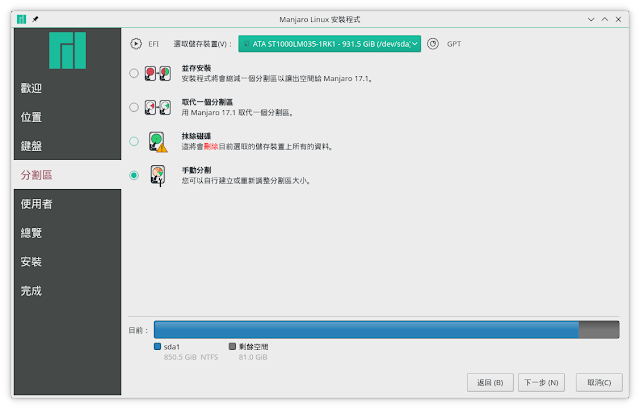Click the 抹除磁碟 option title
This screenshot has height=409, width=640.
(x=196, y=136)
